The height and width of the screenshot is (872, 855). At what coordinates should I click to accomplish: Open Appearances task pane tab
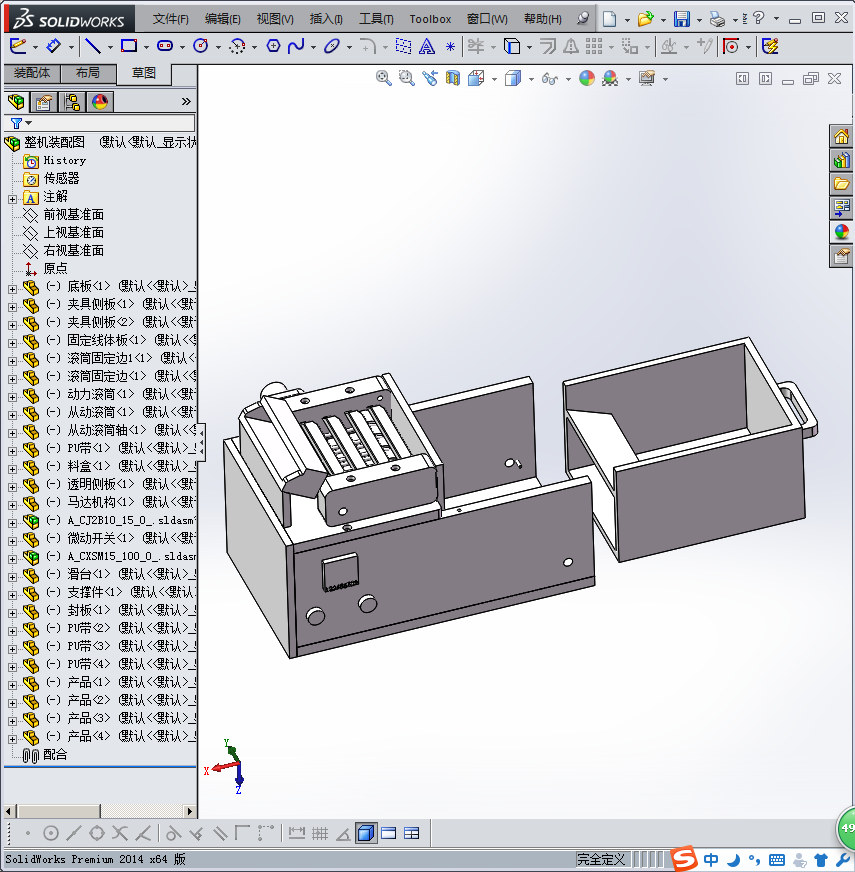(841, 232)
